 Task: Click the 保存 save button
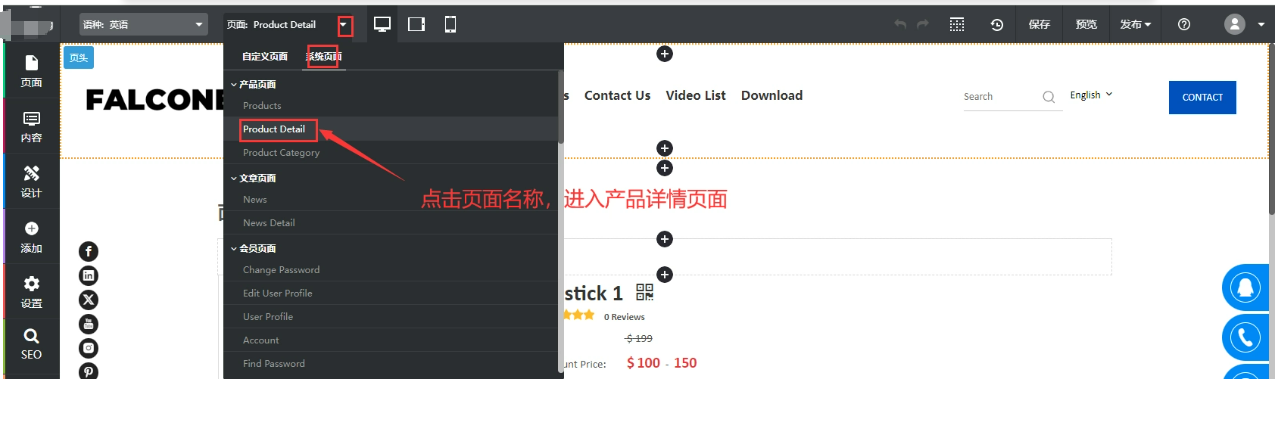(1039, 24)
